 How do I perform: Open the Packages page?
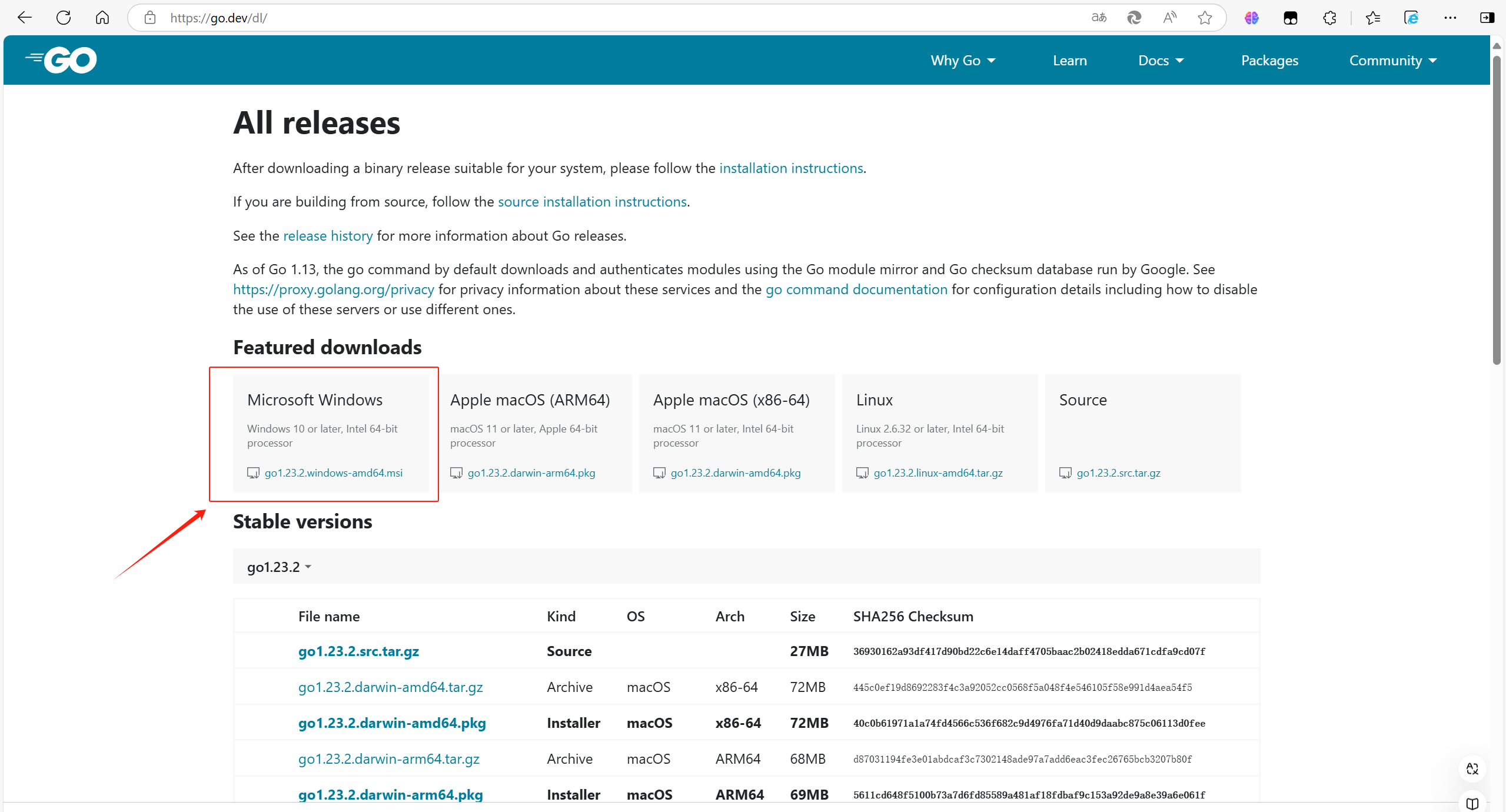click(1269, 61)
